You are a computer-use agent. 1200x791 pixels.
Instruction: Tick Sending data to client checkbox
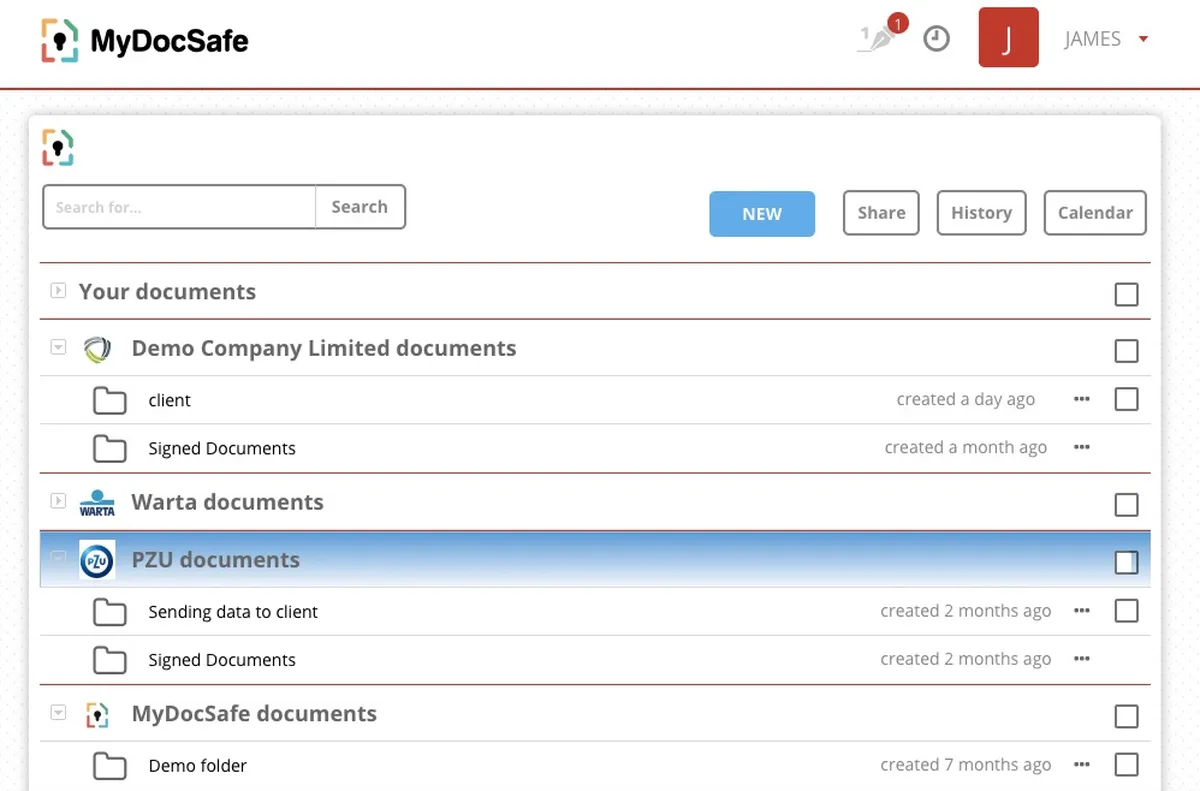coord(1126,610)
